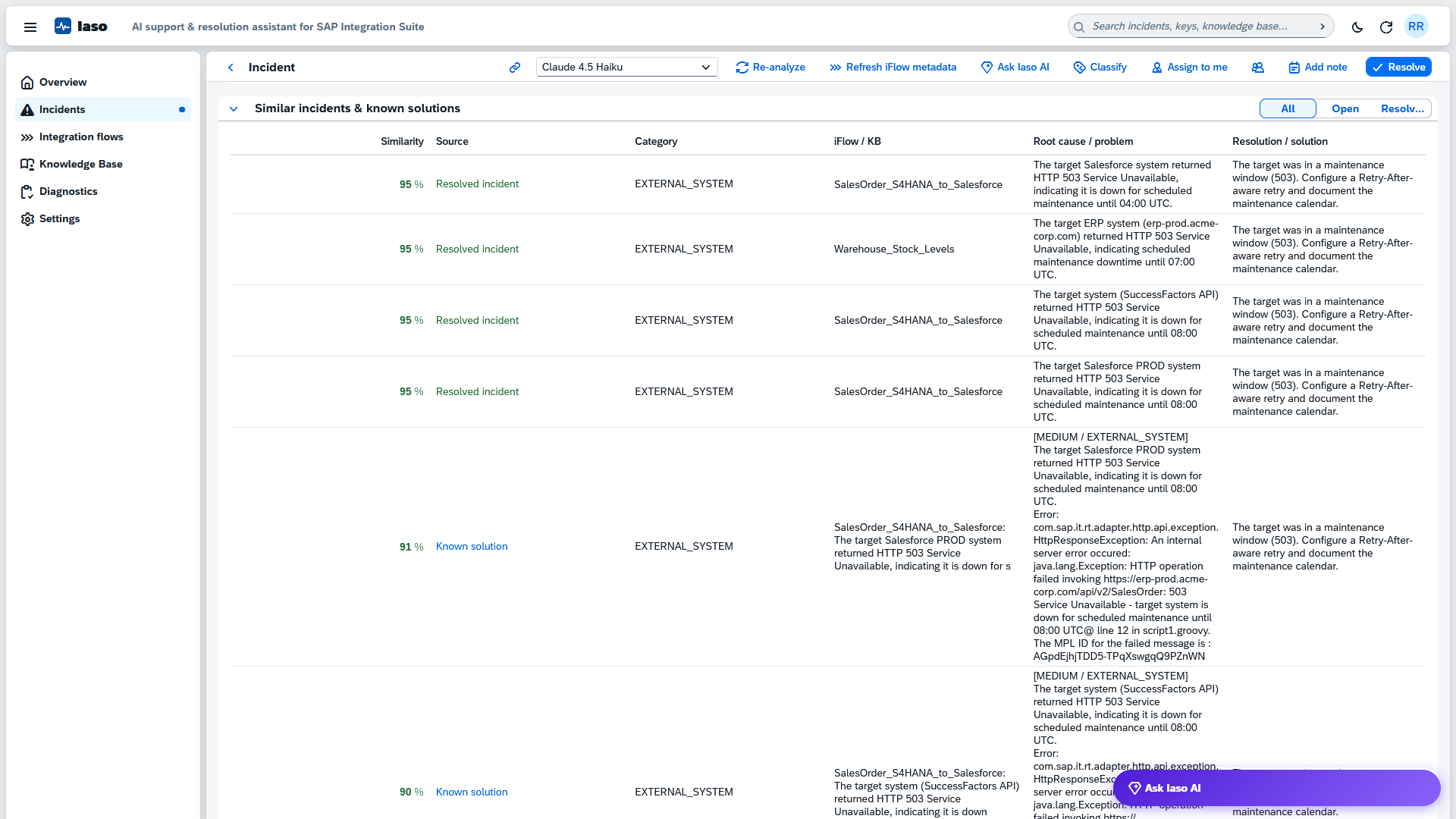Click the 90 % similarity value

click(412, 792)
